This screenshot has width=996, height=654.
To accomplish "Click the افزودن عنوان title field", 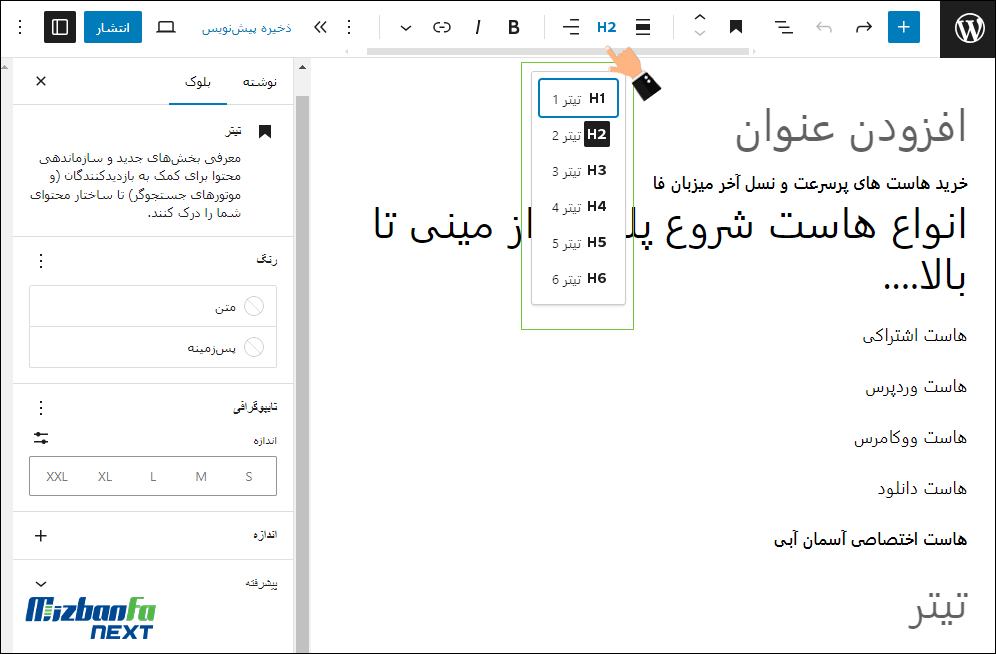I will (851, 128).
